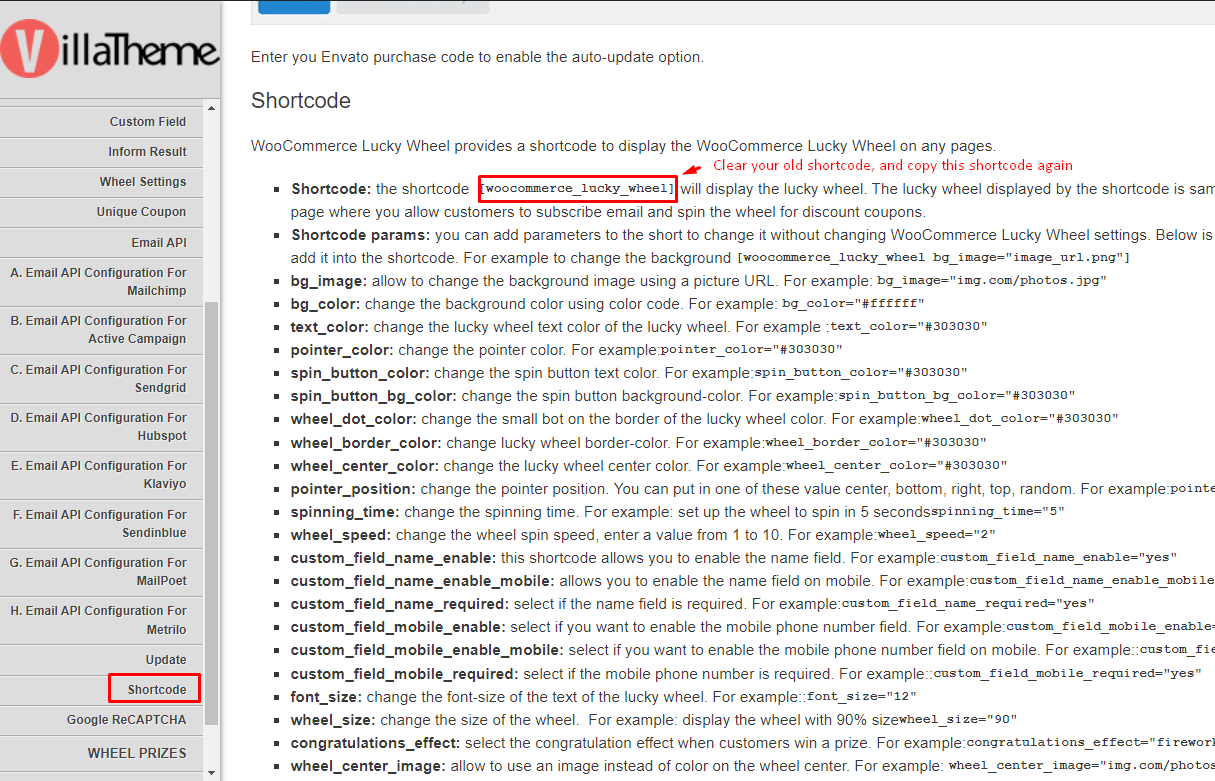This screenshot has height=781, width=1215.
Task: Click the Envato purchase code sentence
Action: (x=477, y=57)
